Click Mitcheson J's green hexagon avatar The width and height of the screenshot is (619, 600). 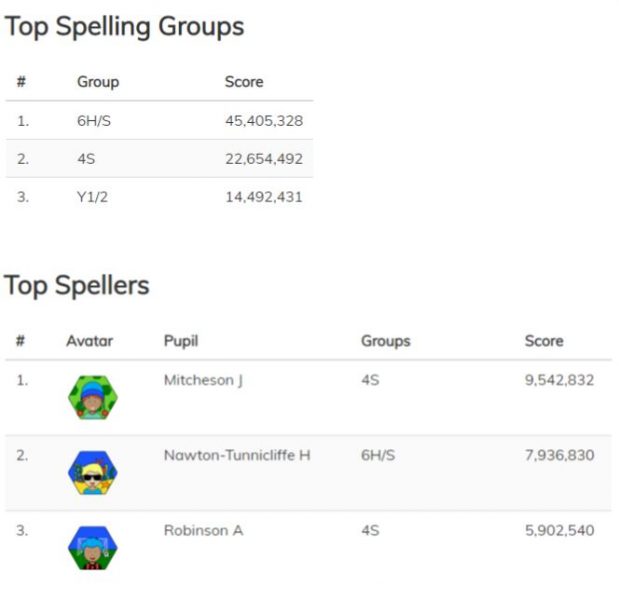pos(93,397)
